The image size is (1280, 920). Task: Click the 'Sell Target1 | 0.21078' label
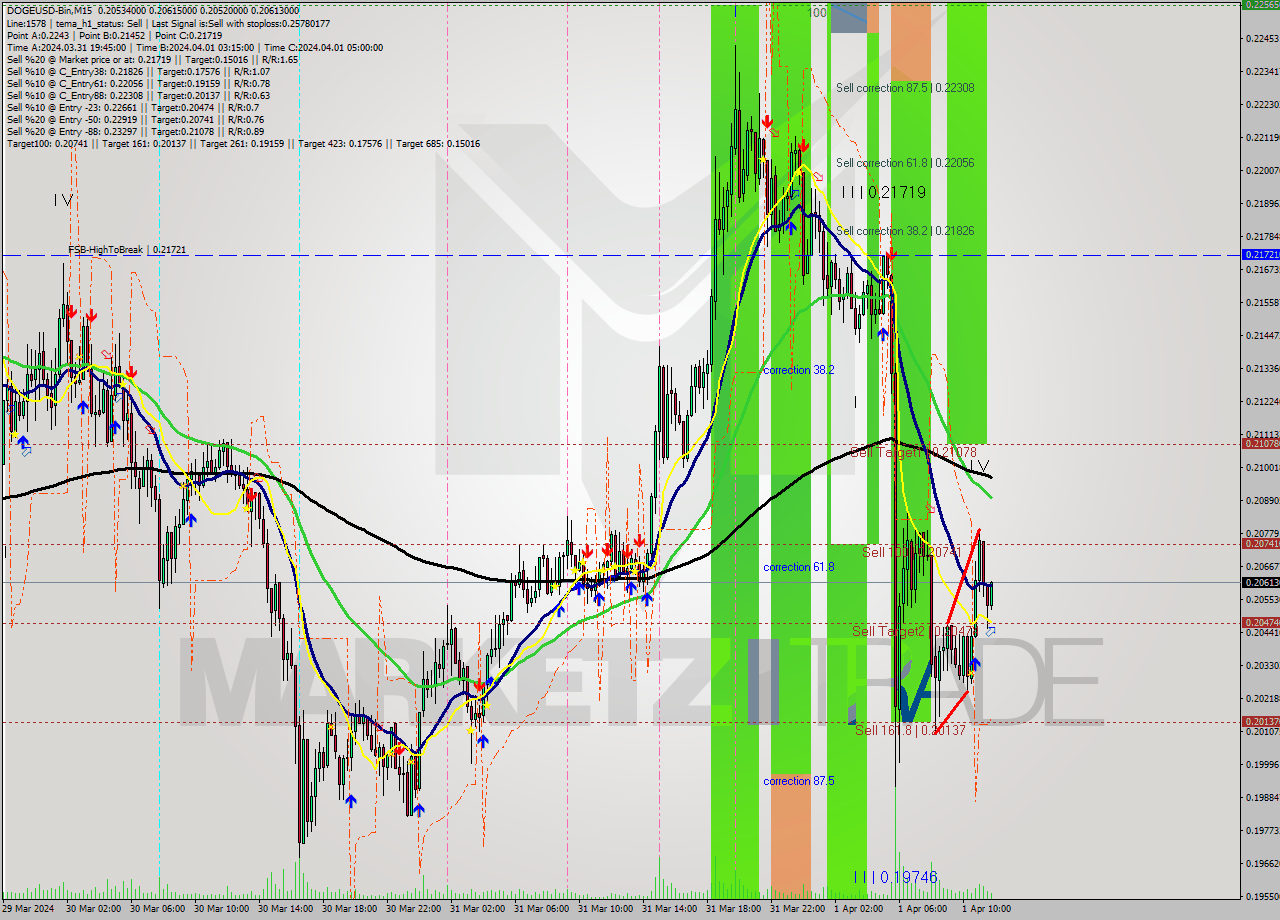913,452
